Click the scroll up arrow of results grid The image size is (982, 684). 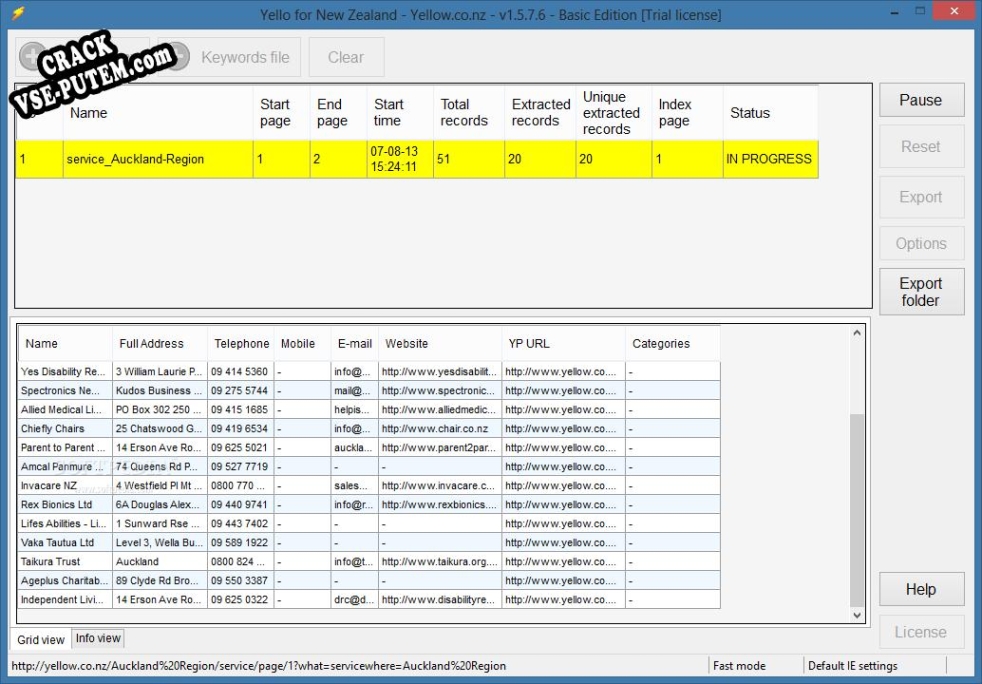[x=857, y=333]
